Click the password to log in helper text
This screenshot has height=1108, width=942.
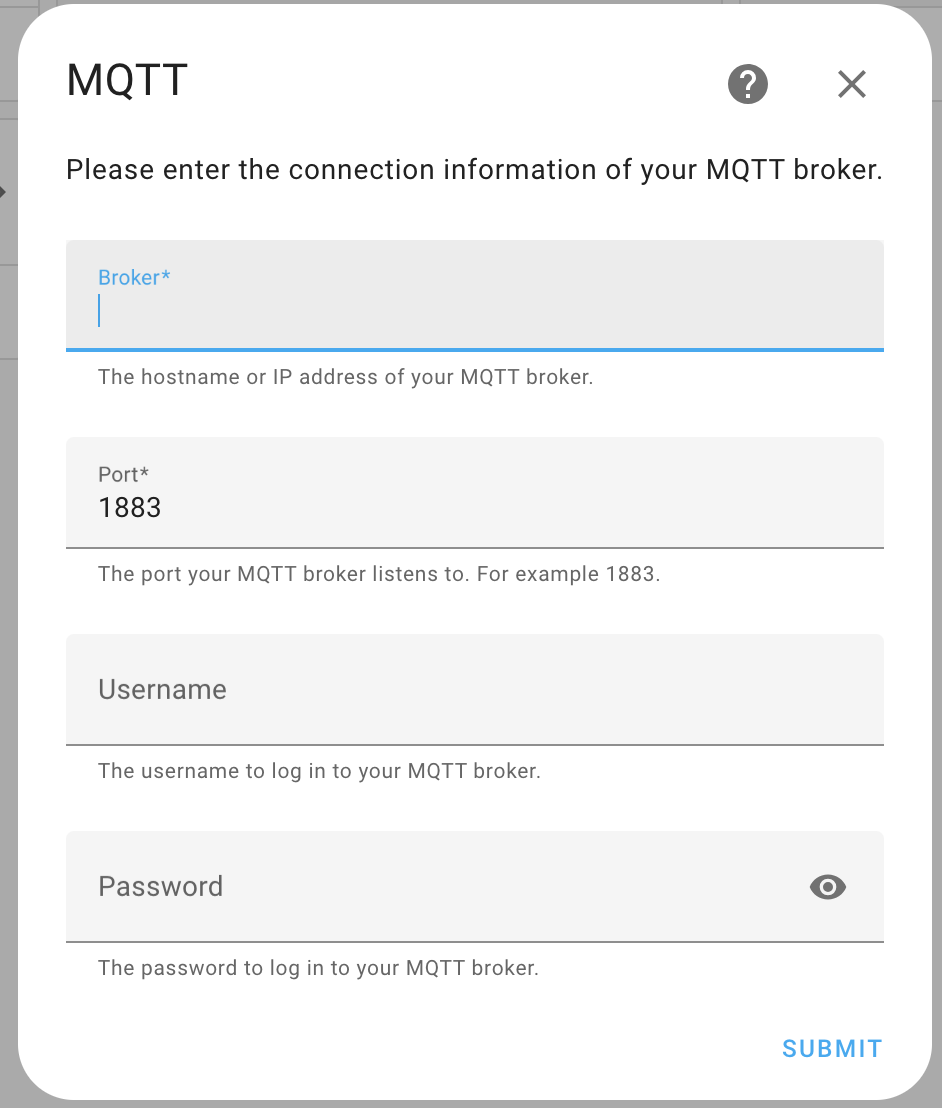click(x=319, y=967)
